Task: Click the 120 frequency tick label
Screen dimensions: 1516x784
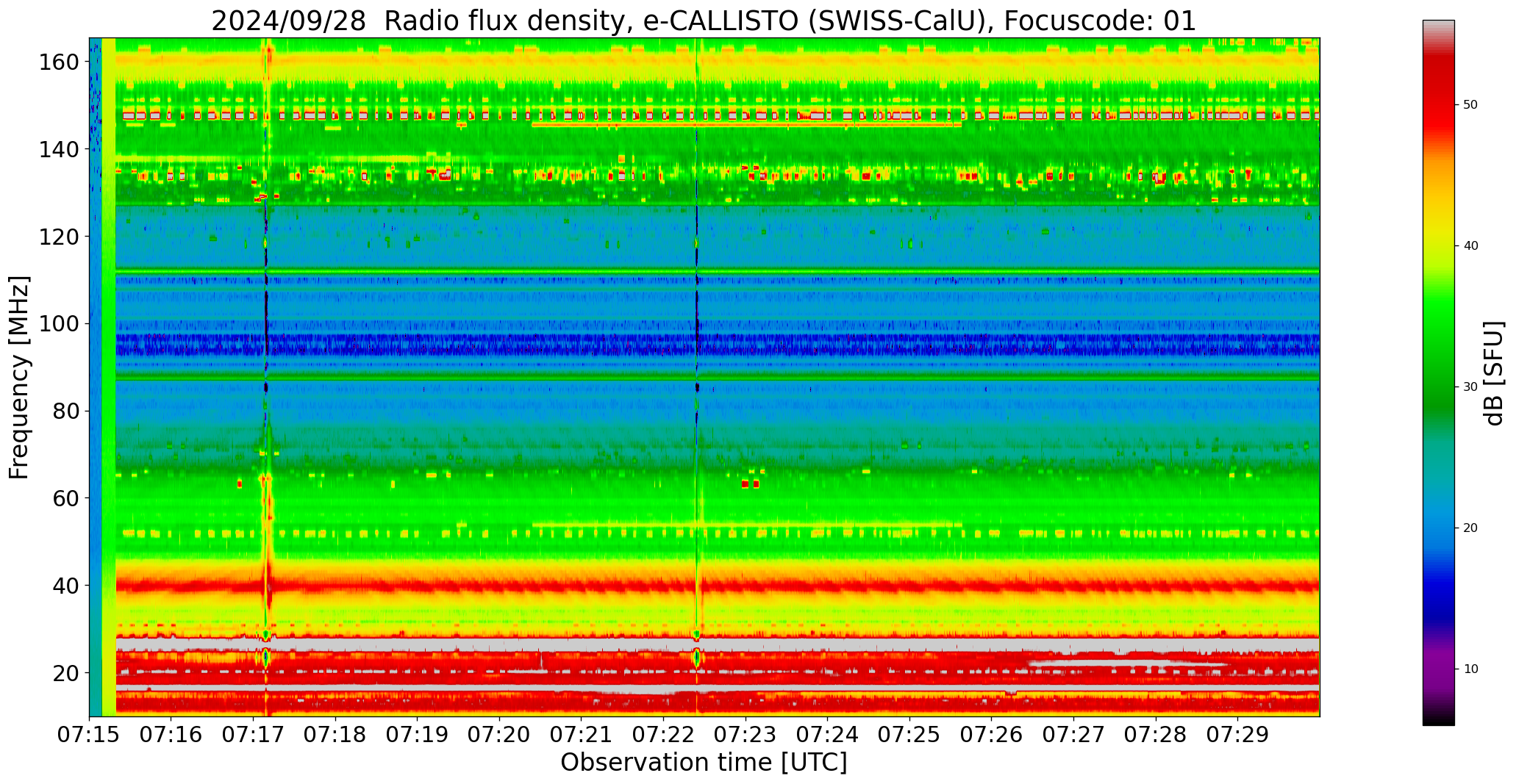Action: point(58,237)
